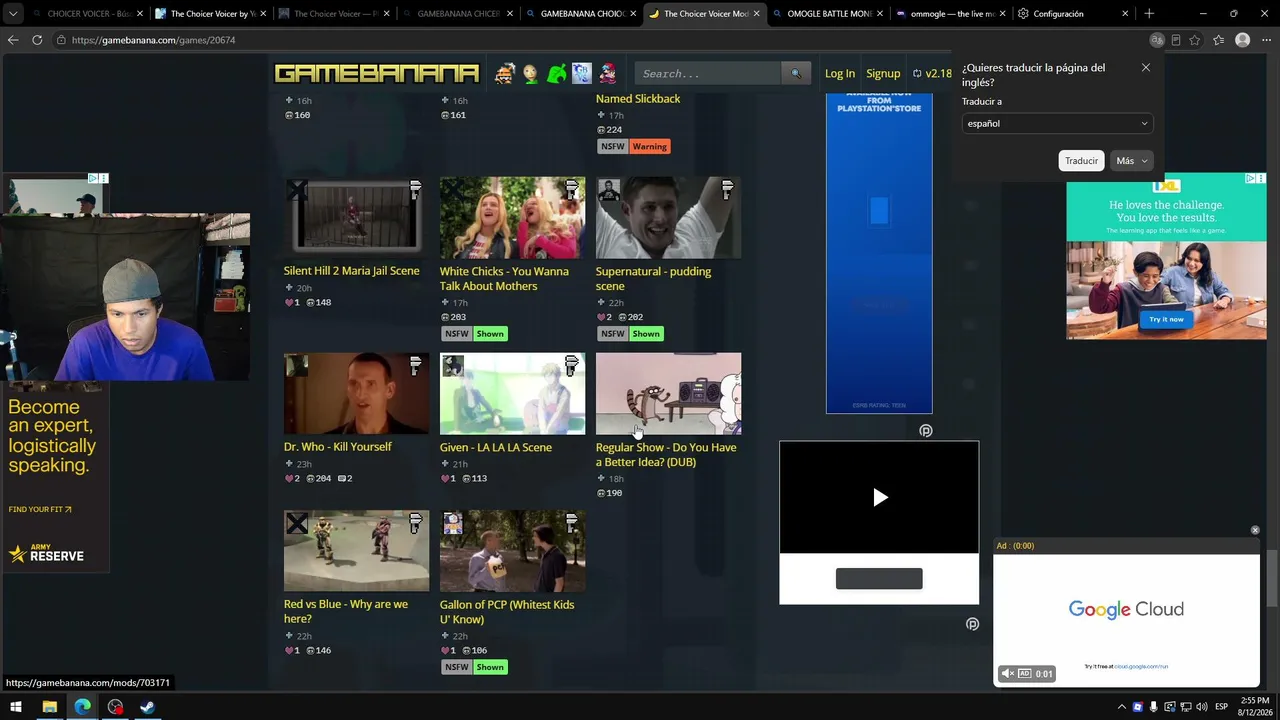The height and width of the screenshot is (720, 1280).
Task: Click submitter avatar on Gallon of PCP thumbnail
Action: point(453,523)
